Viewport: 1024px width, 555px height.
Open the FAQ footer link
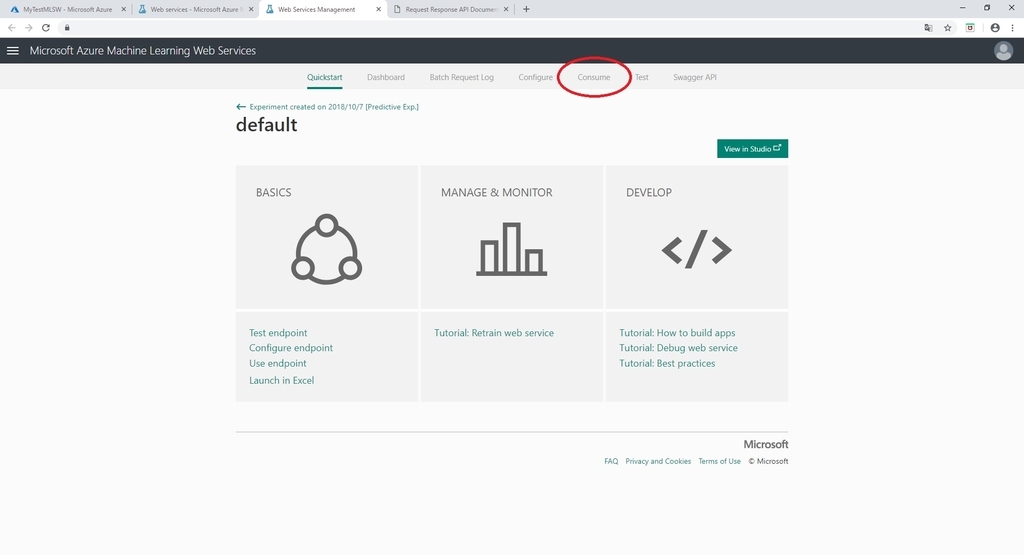click(611, 461)
